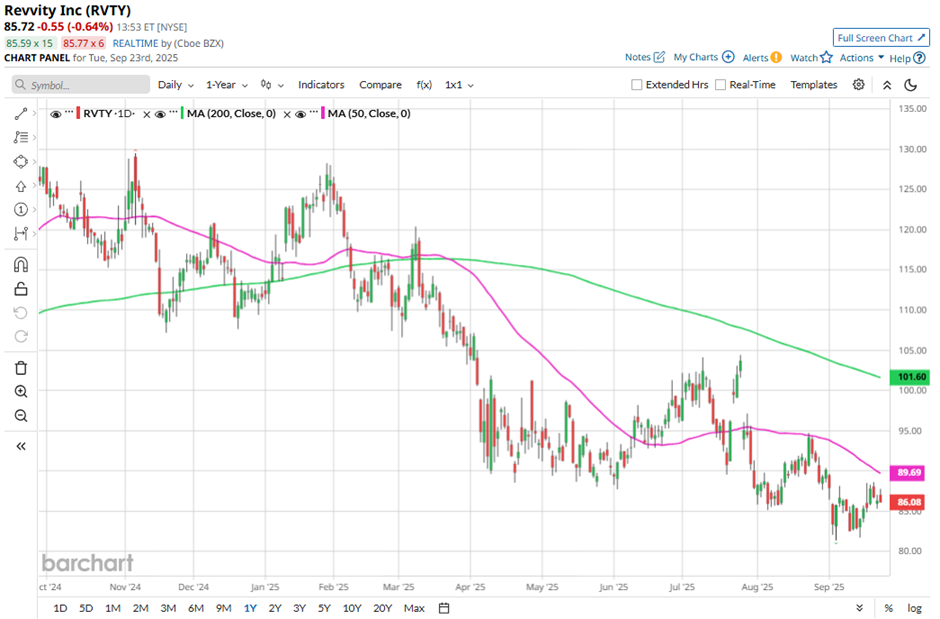
Task: Click the MA 50 magenta color marker
Action: [x=323, y=114]
